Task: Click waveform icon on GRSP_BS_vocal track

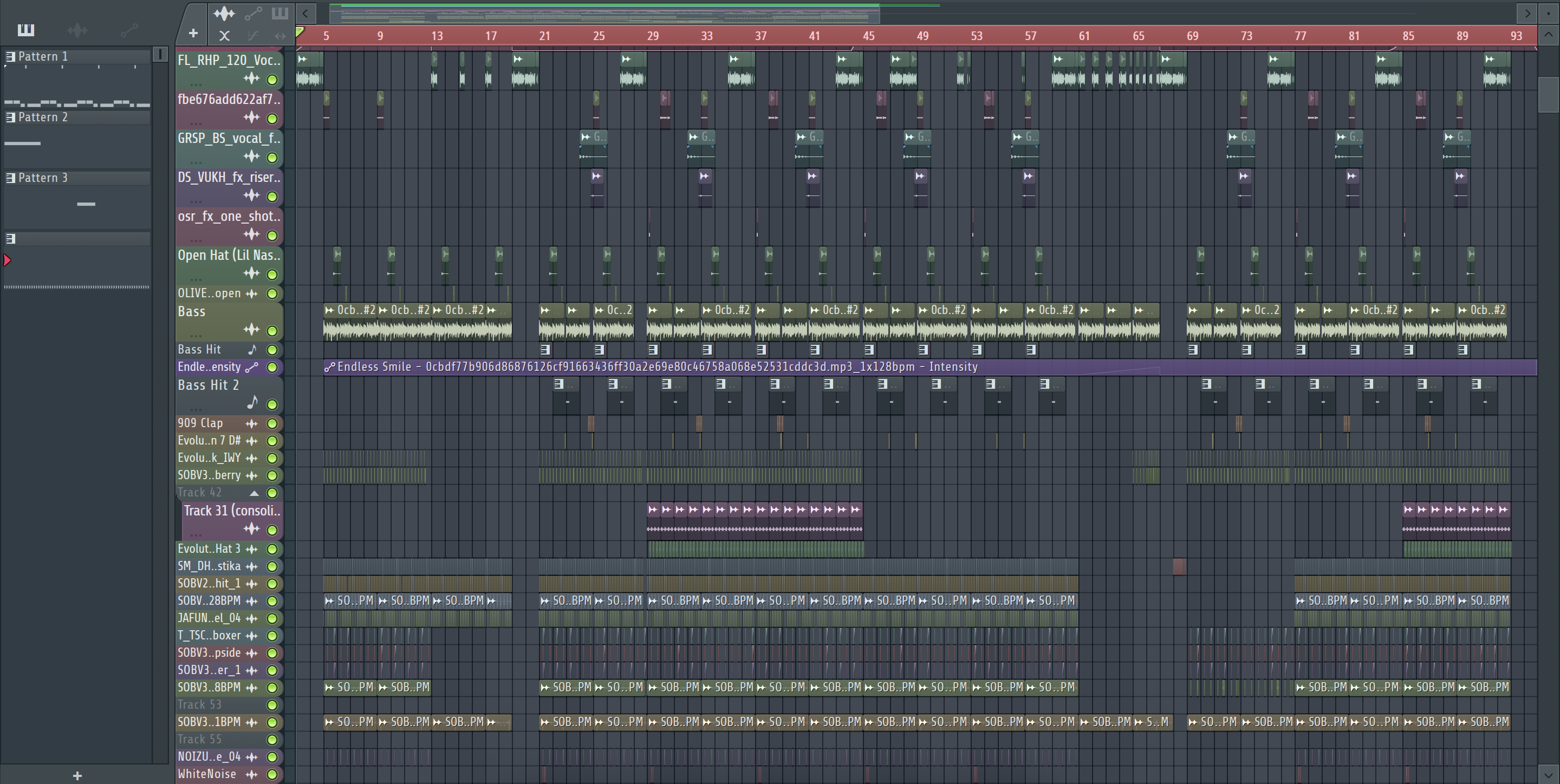Action: point(251,157)
